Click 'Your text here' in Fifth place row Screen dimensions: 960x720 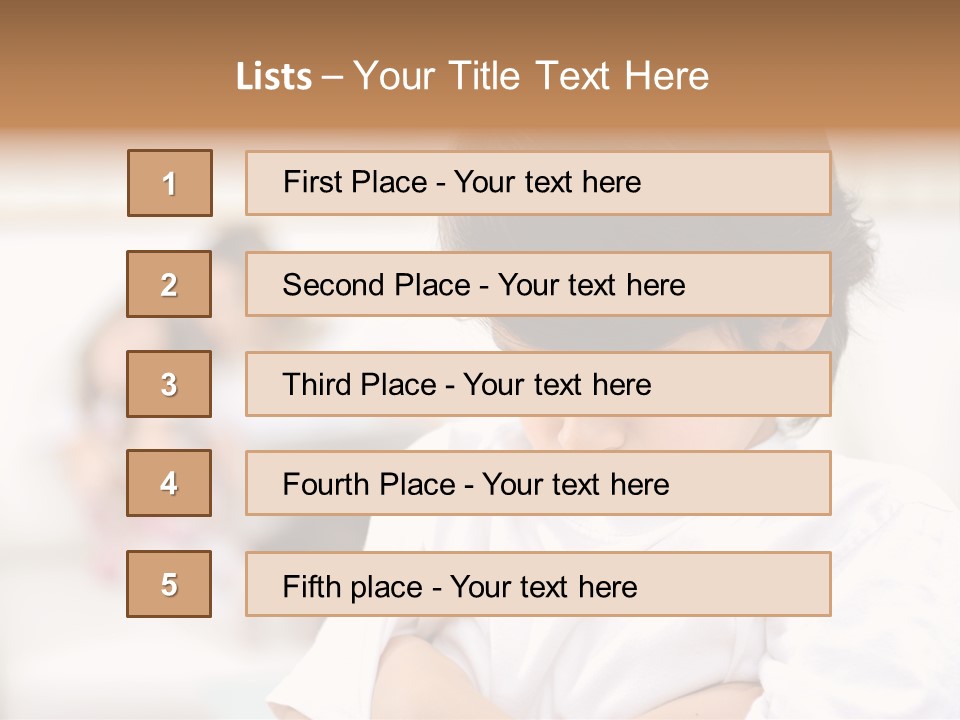point(543,586)
